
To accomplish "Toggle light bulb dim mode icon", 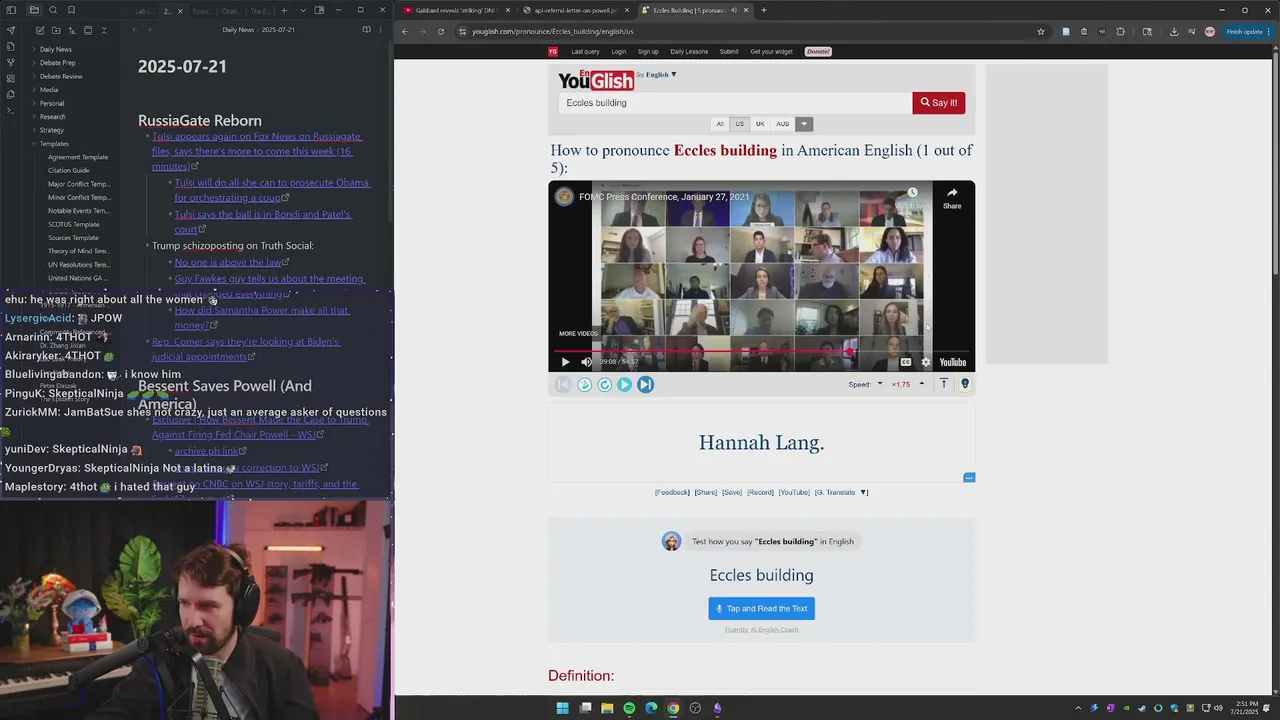I will (x=965, y=384).
